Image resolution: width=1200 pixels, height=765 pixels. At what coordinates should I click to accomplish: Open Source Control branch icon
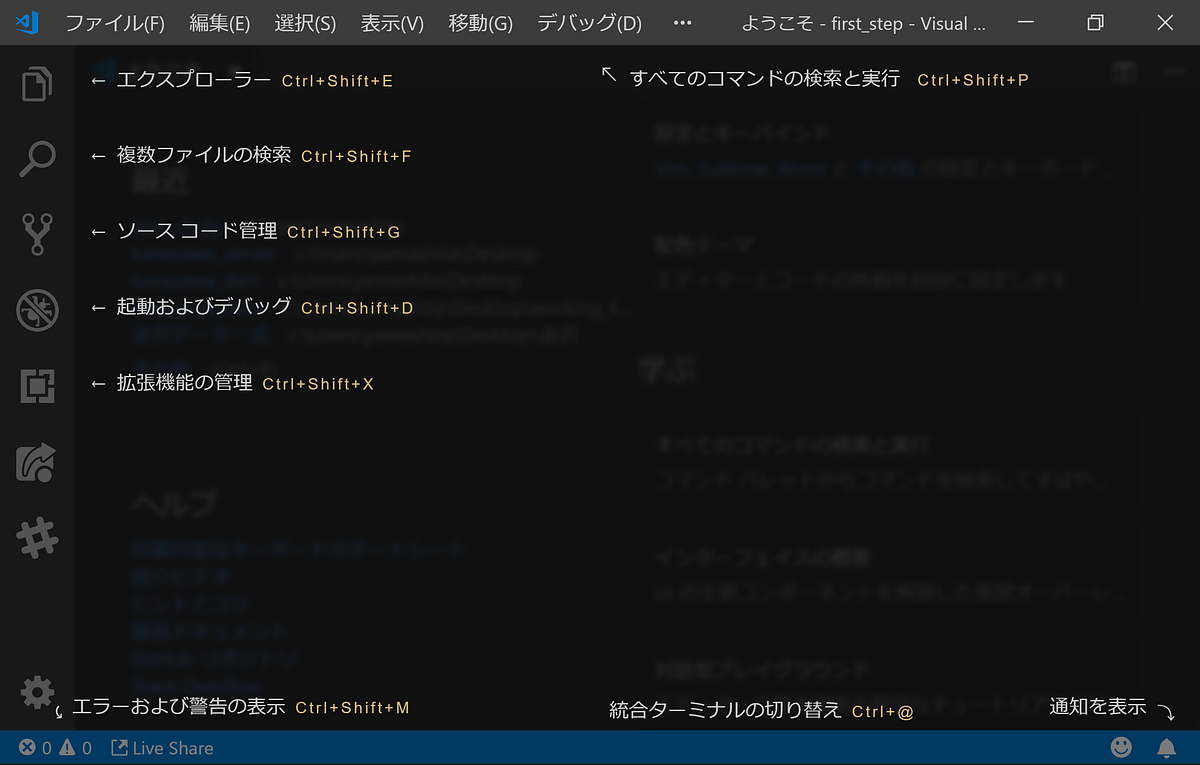click(37, 234)
